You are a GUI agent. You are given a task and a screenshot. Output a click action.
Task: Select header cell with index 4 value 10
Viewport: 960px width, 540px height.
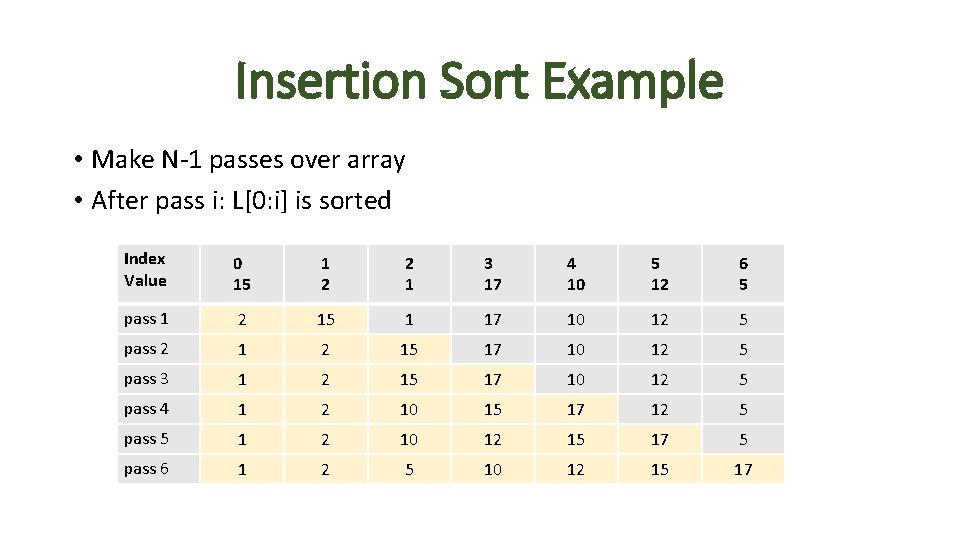[575, 274]
